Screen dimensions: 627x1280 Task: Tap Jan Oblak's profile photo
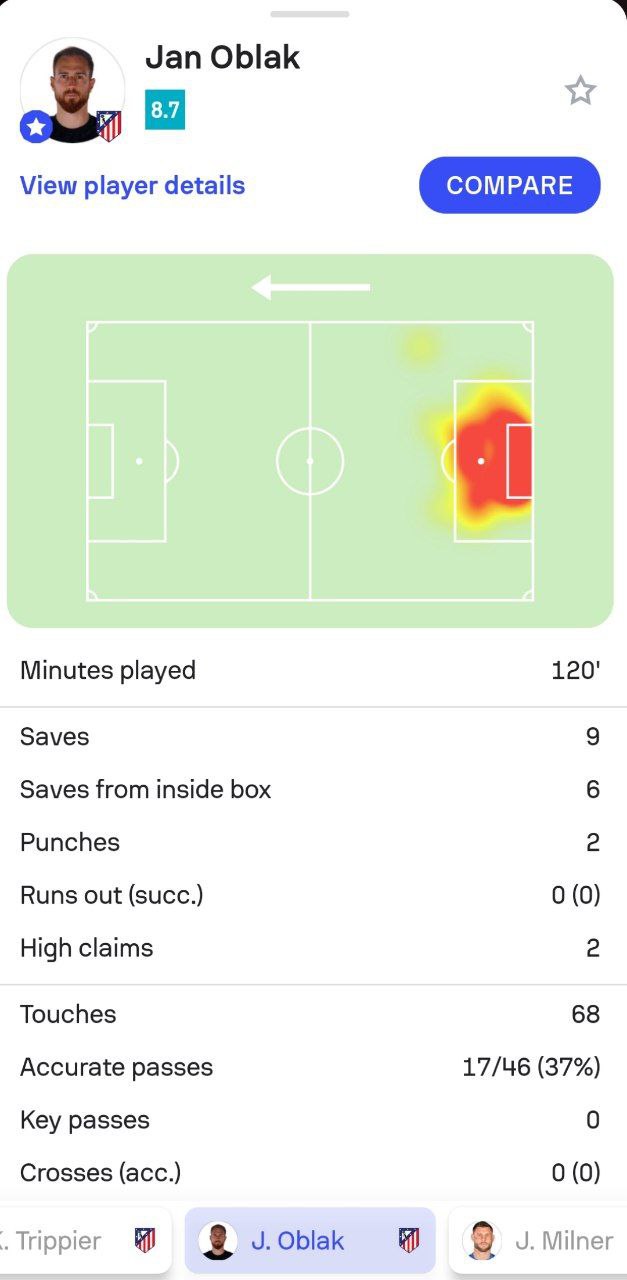click(72, 88)
